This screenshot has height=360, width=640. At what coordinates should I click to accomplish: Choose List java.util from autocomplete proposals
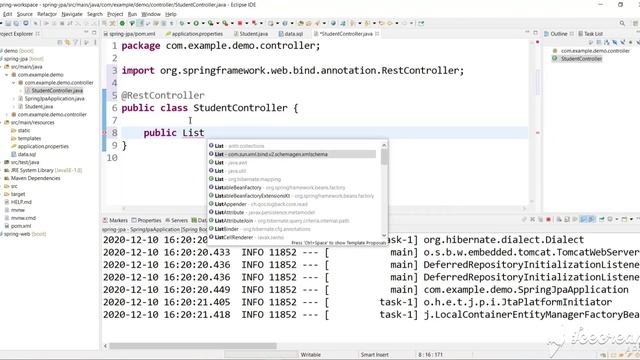pyautogui.click(x=292, y=171)
